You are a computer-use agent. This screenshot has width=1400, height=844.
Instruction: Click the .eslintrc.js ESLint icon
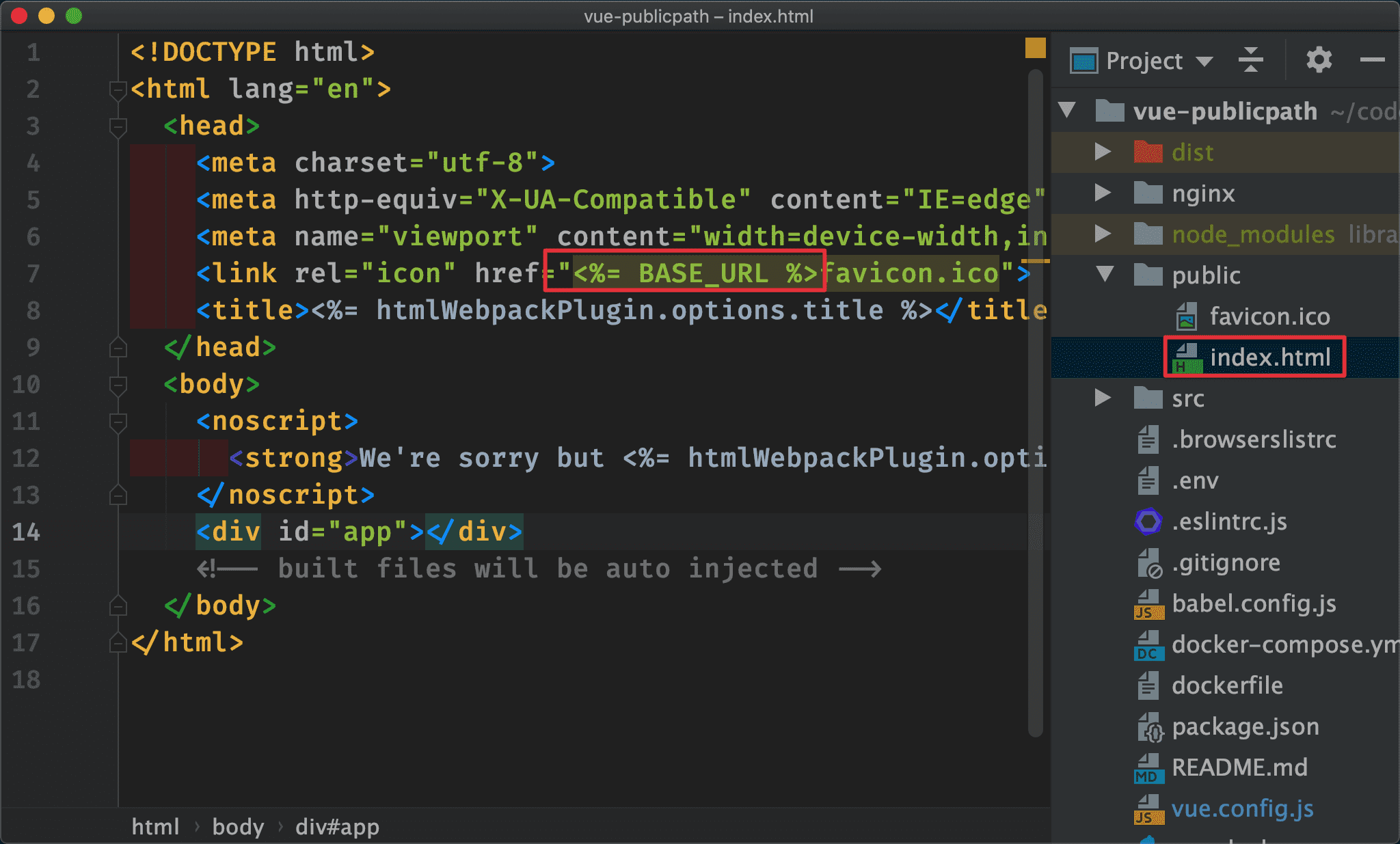coord(1148,521)
